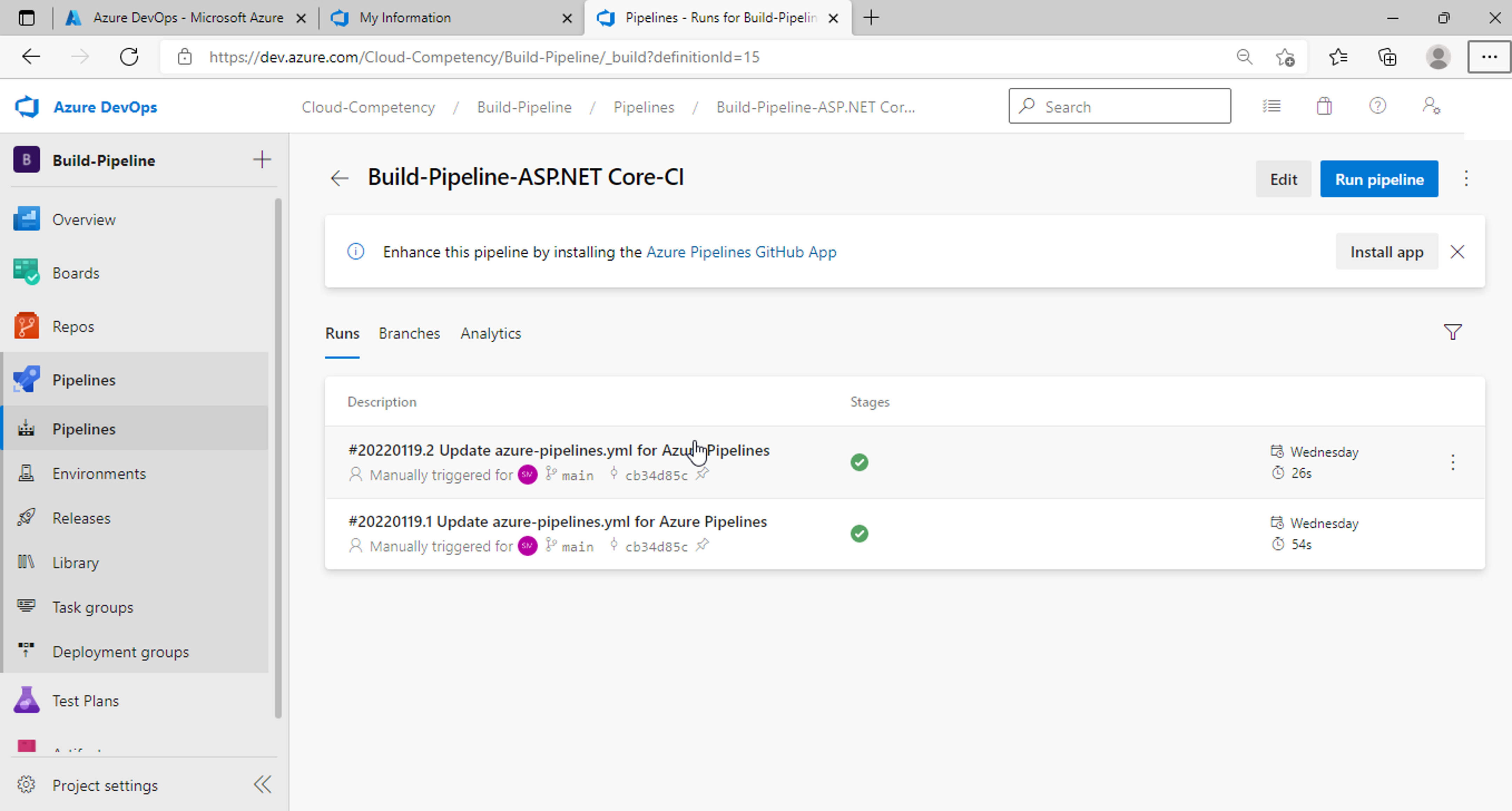Image resolution: width=1512 pixels, height=811 pixels.
Task: Dismiss the GitHub App banner
Action: (x=1457, y=252)
